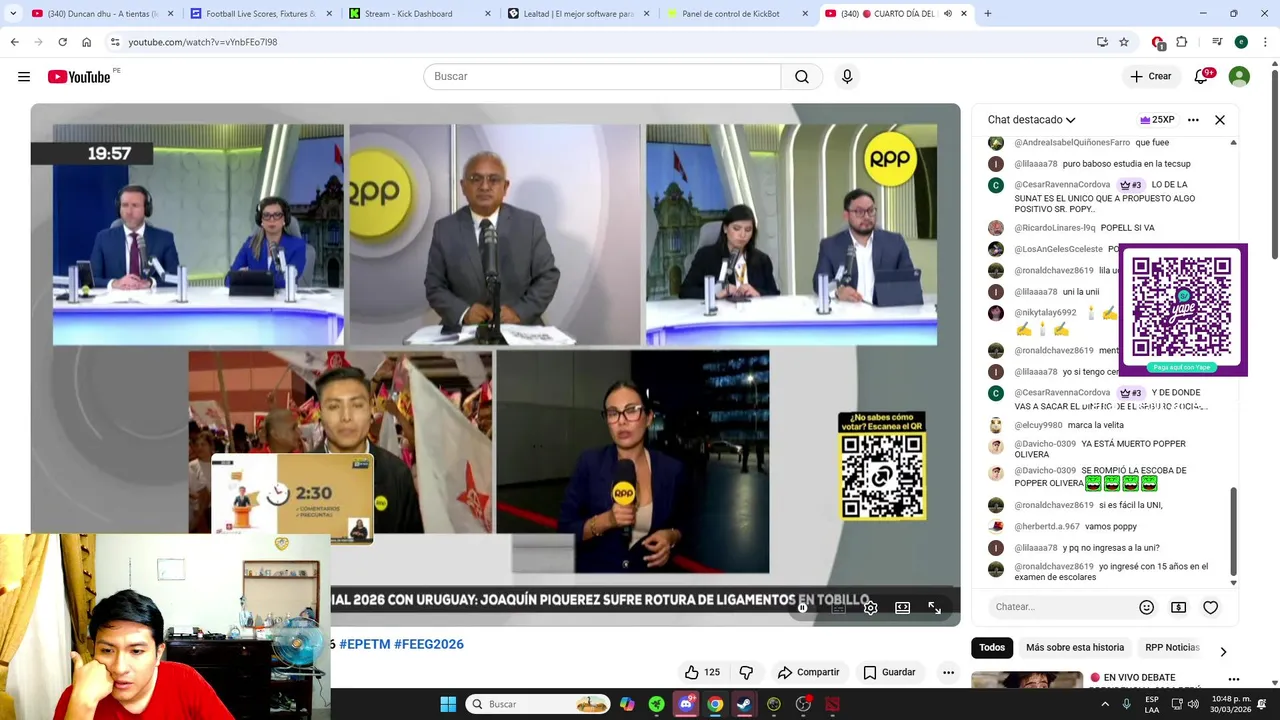1280x720 pixels.
Task: Toggle microphone in system tray
Action: click(1126, 704)
